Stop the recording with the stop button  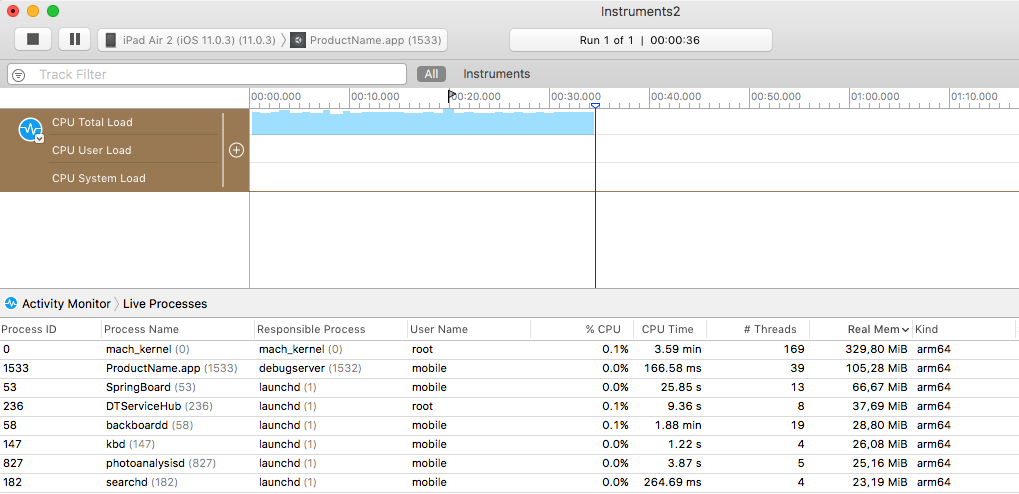33,39
